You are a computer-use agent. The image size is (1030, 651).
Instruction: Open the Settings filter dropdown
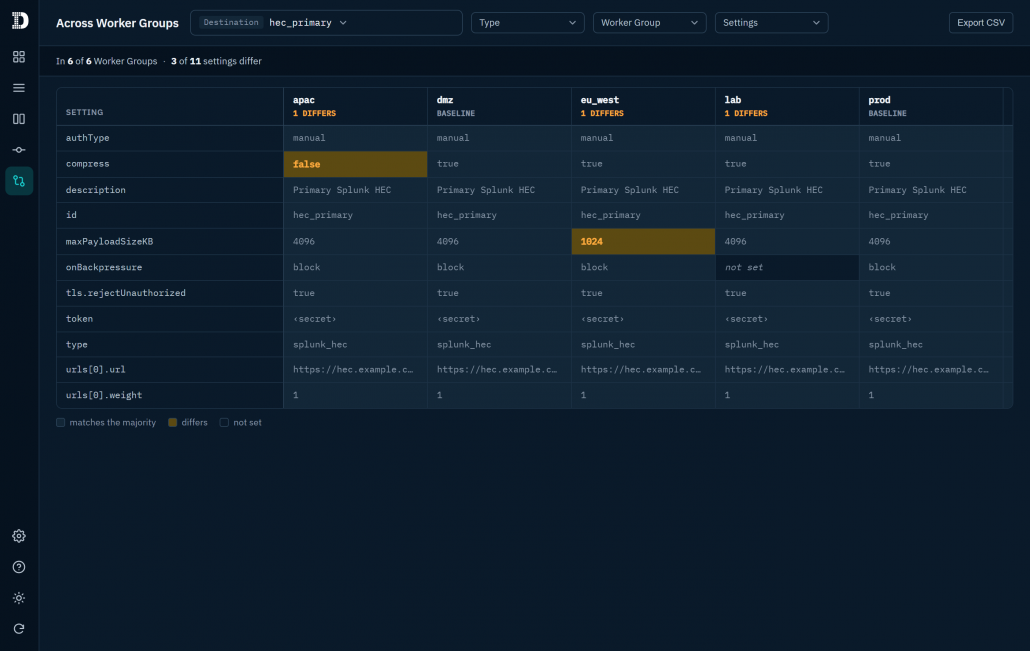click(x=771, y=22)
